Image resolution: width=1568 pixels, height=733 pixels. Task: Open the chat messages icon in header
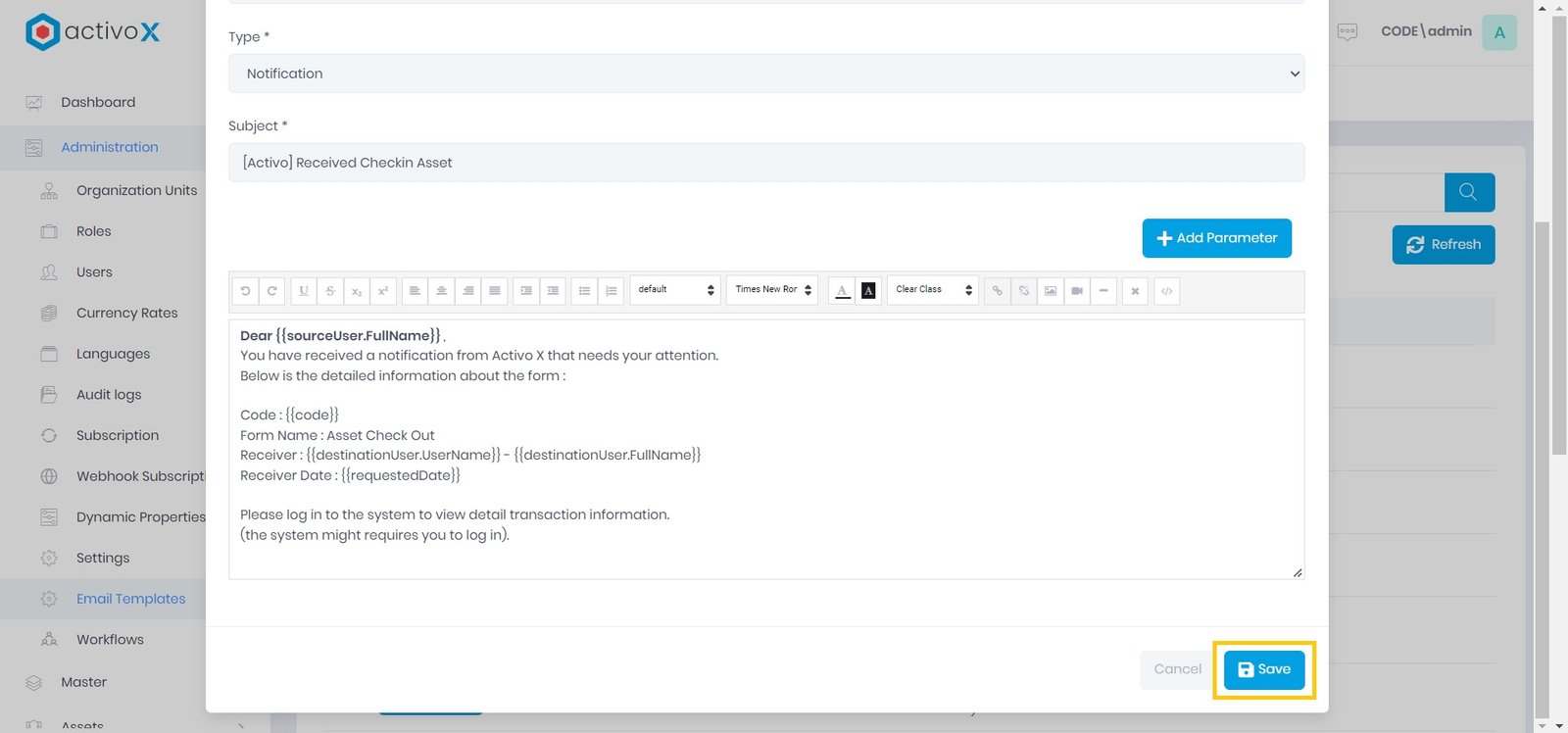click(x=1347, y=31)
